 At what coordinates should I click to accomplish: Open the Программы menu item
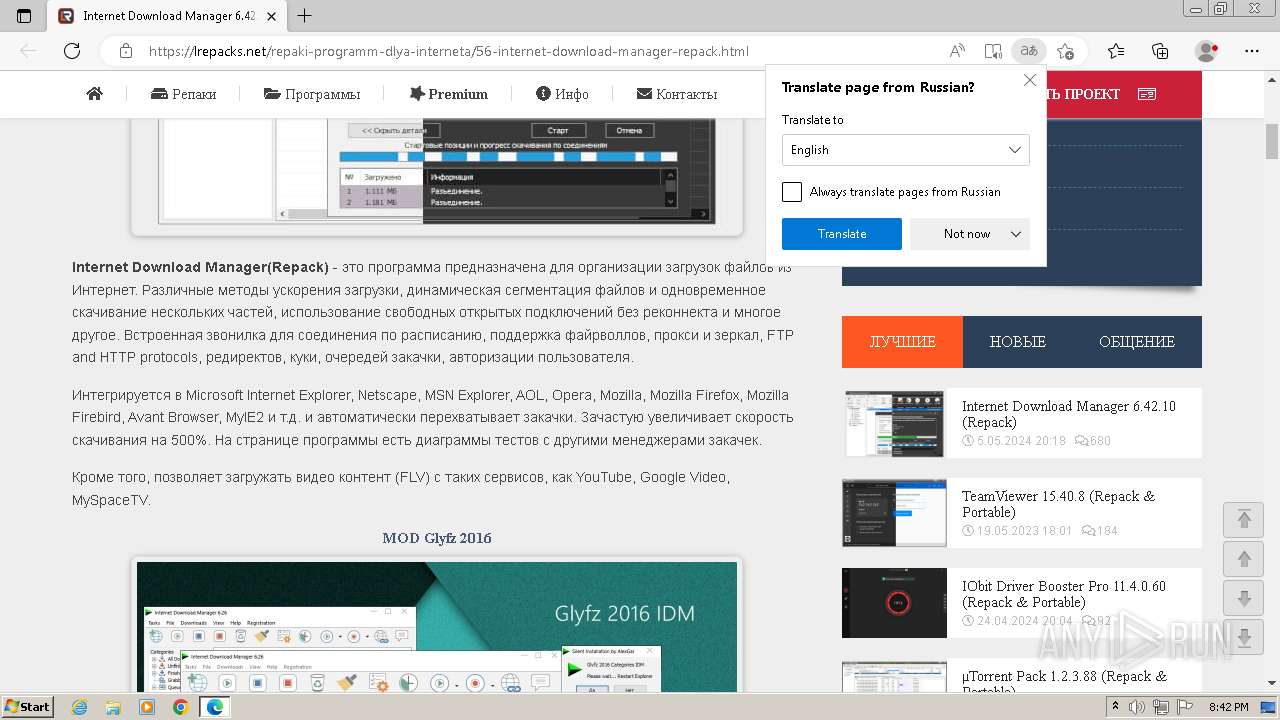point(312,94)
